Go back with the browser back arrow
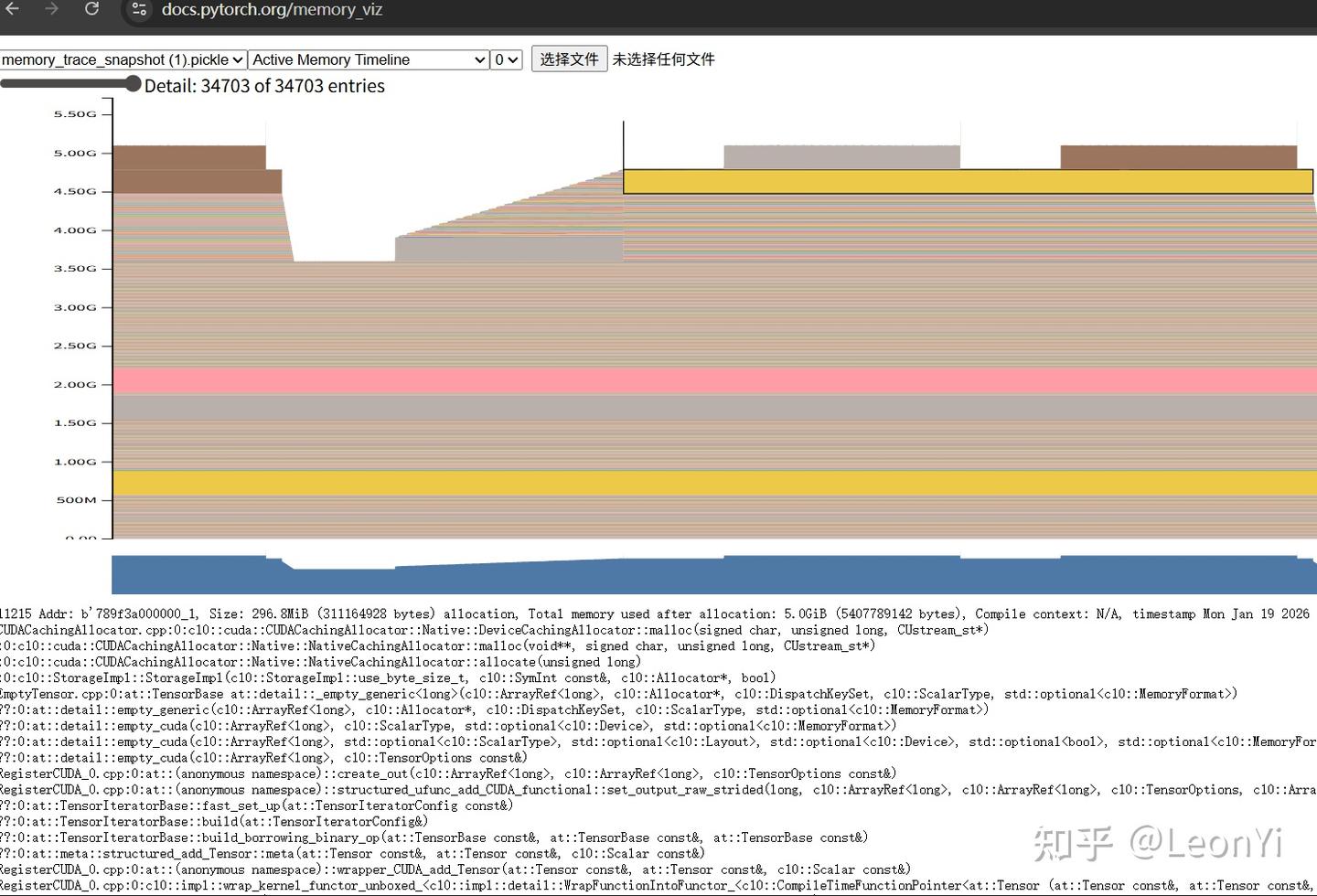This screenshot has width=1317, height=896. pos(12,9)
